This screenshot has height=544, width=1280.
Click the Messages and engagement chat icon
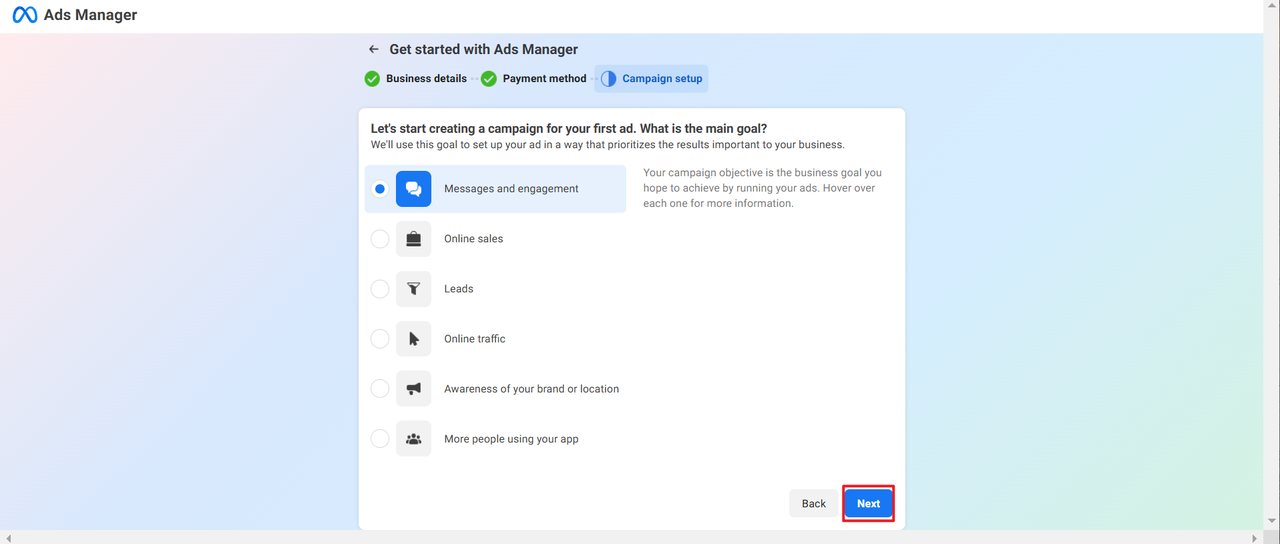coord(413,189)
